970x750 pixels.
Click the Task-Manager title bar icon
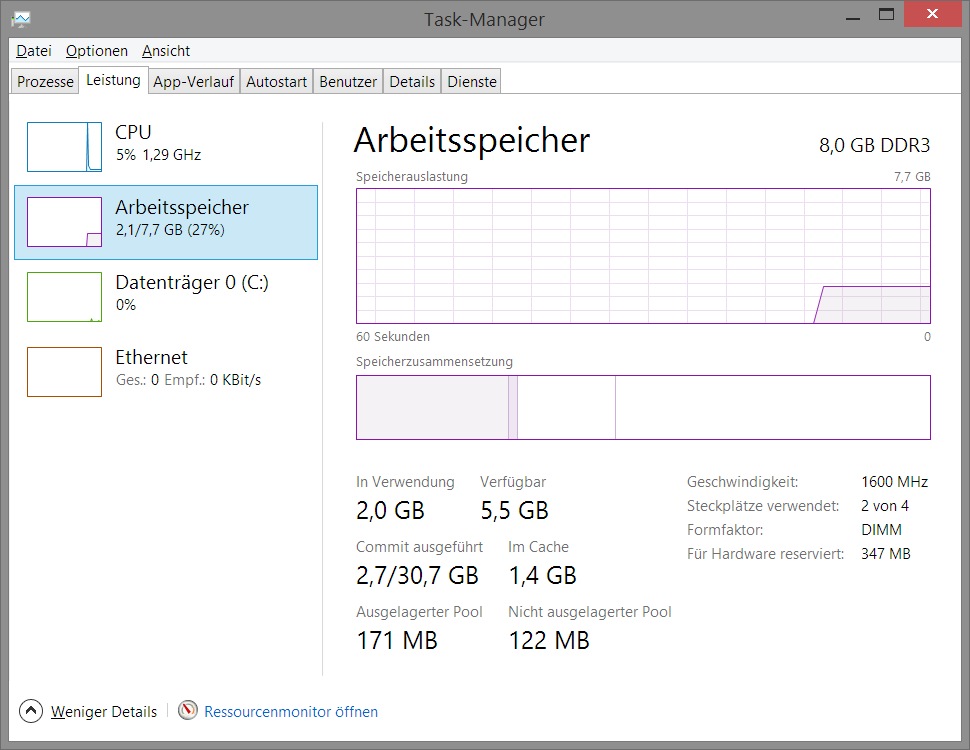coord(22,17)
